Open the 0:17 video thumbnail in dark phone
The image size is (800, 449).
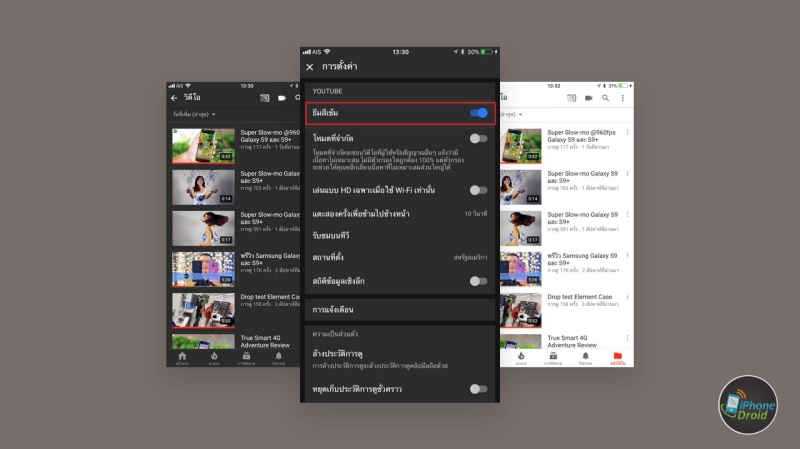click(203, 228)
